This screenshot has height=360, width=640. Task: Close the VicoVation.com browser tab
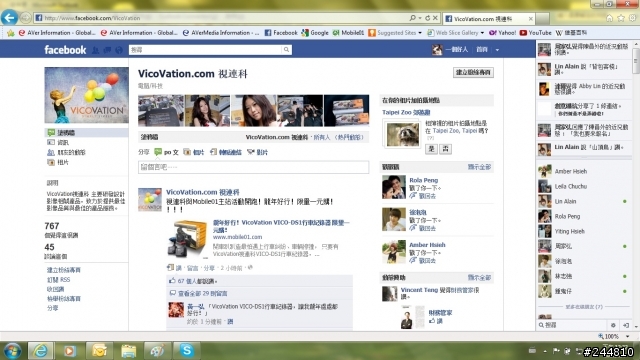pos(531,19)
